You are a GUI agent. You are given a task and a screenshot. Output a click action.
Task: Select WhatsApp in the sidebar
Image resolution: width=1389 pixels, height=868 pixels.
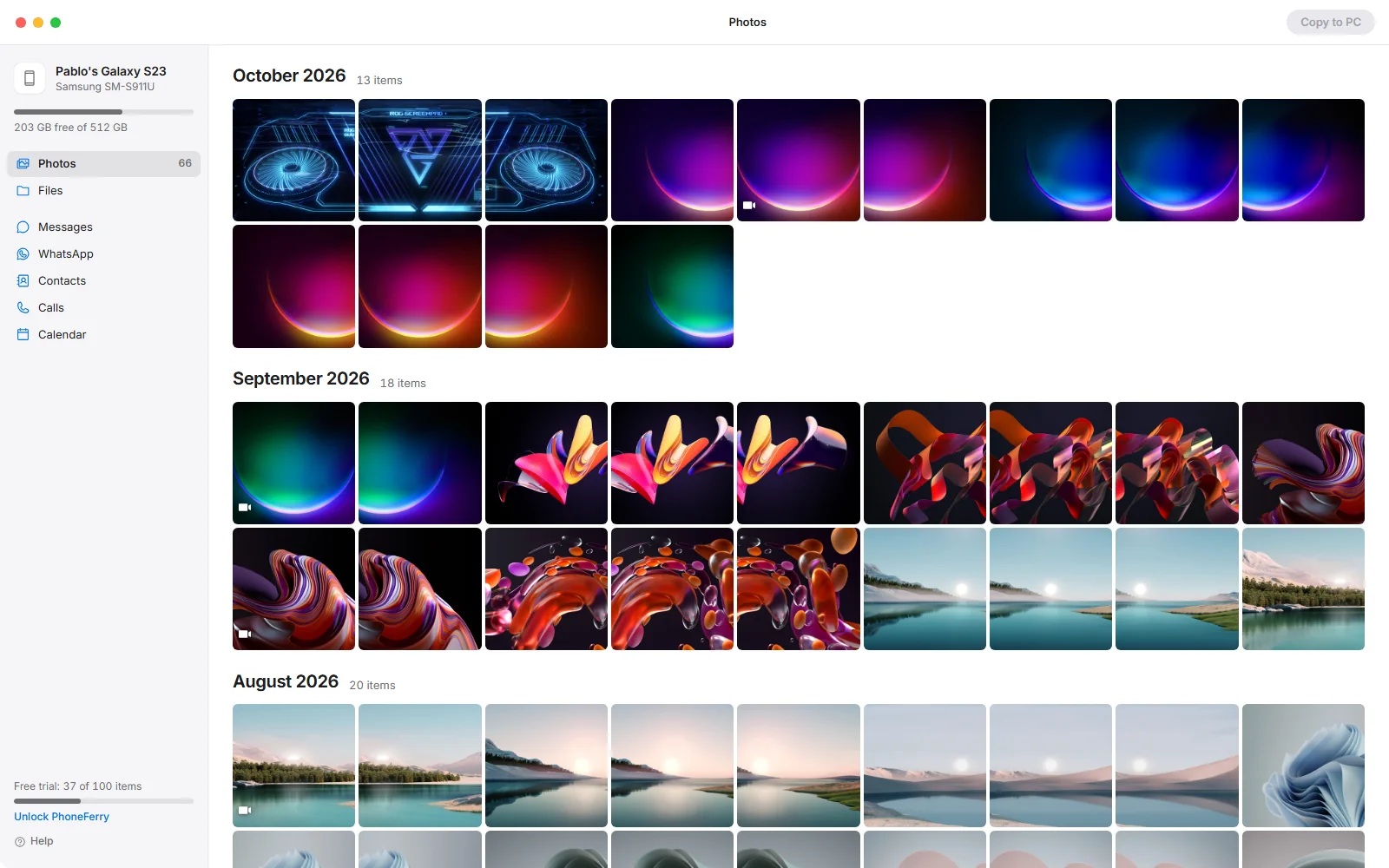tap(104, 254)
